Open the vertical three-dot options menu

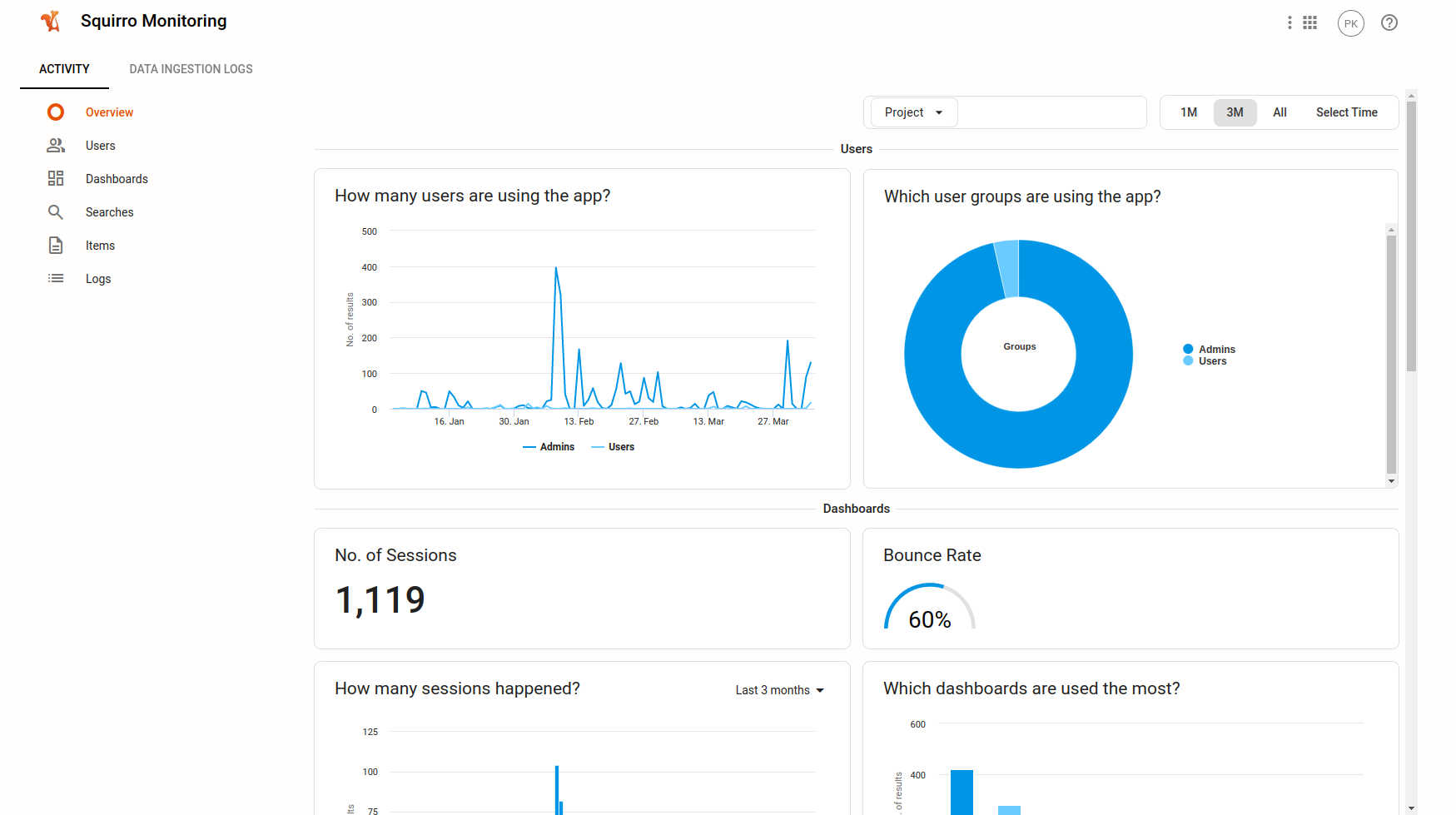1290,22
